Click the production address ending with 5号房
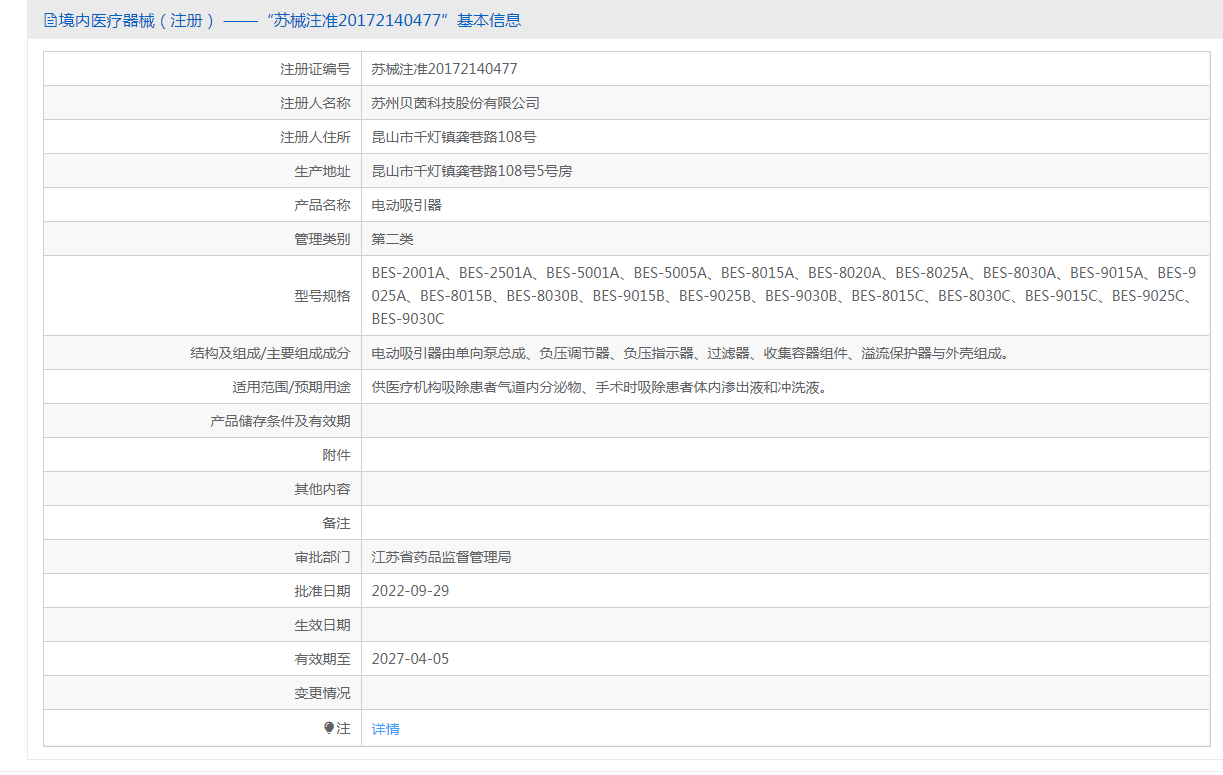Screen dimensions: 1223x775 point(472,171)
